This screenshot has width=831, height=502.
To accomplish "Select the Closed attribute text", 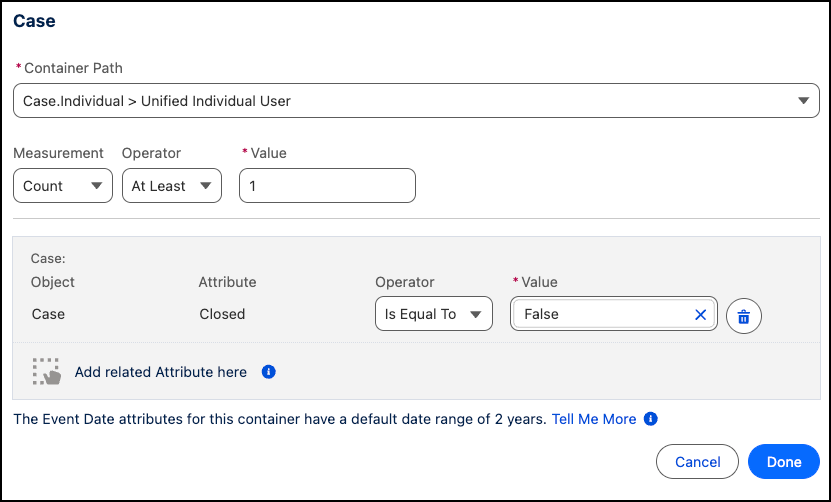I will tap(222, 314).
